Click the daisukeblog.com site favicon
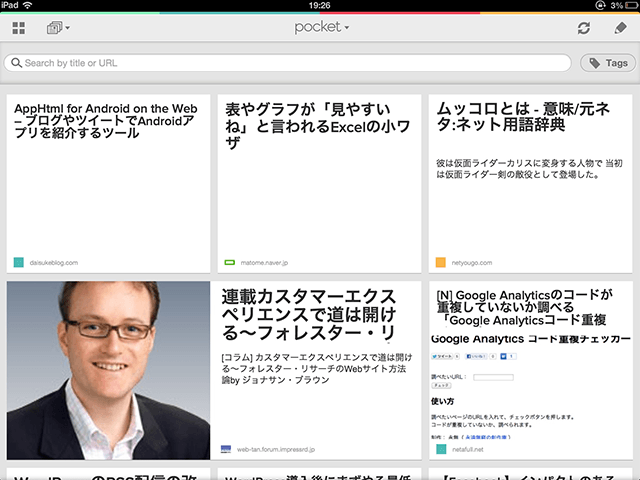This screenshot has width=640, height=480. pos(18,262)
